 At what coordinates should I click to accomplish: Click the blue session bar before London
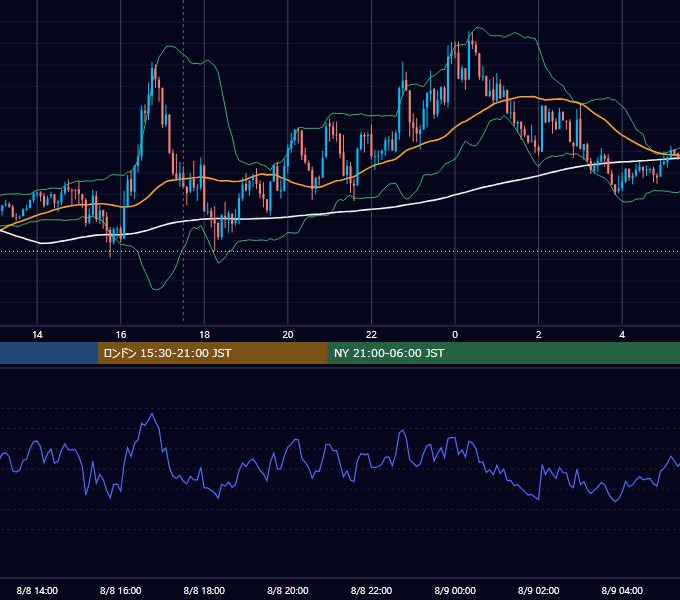point(49,353)
